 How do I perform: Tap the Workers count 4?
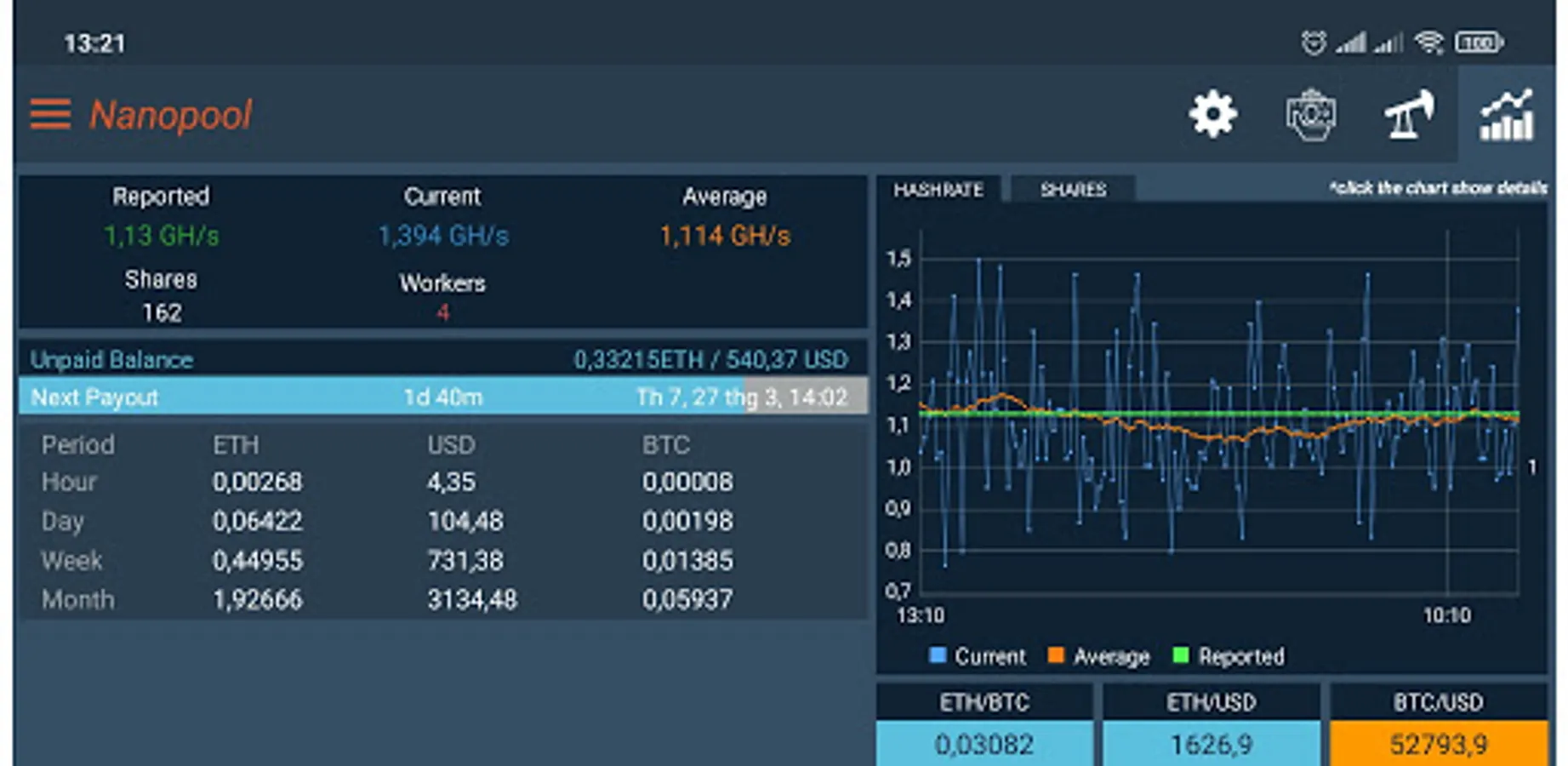click(442, 312)
